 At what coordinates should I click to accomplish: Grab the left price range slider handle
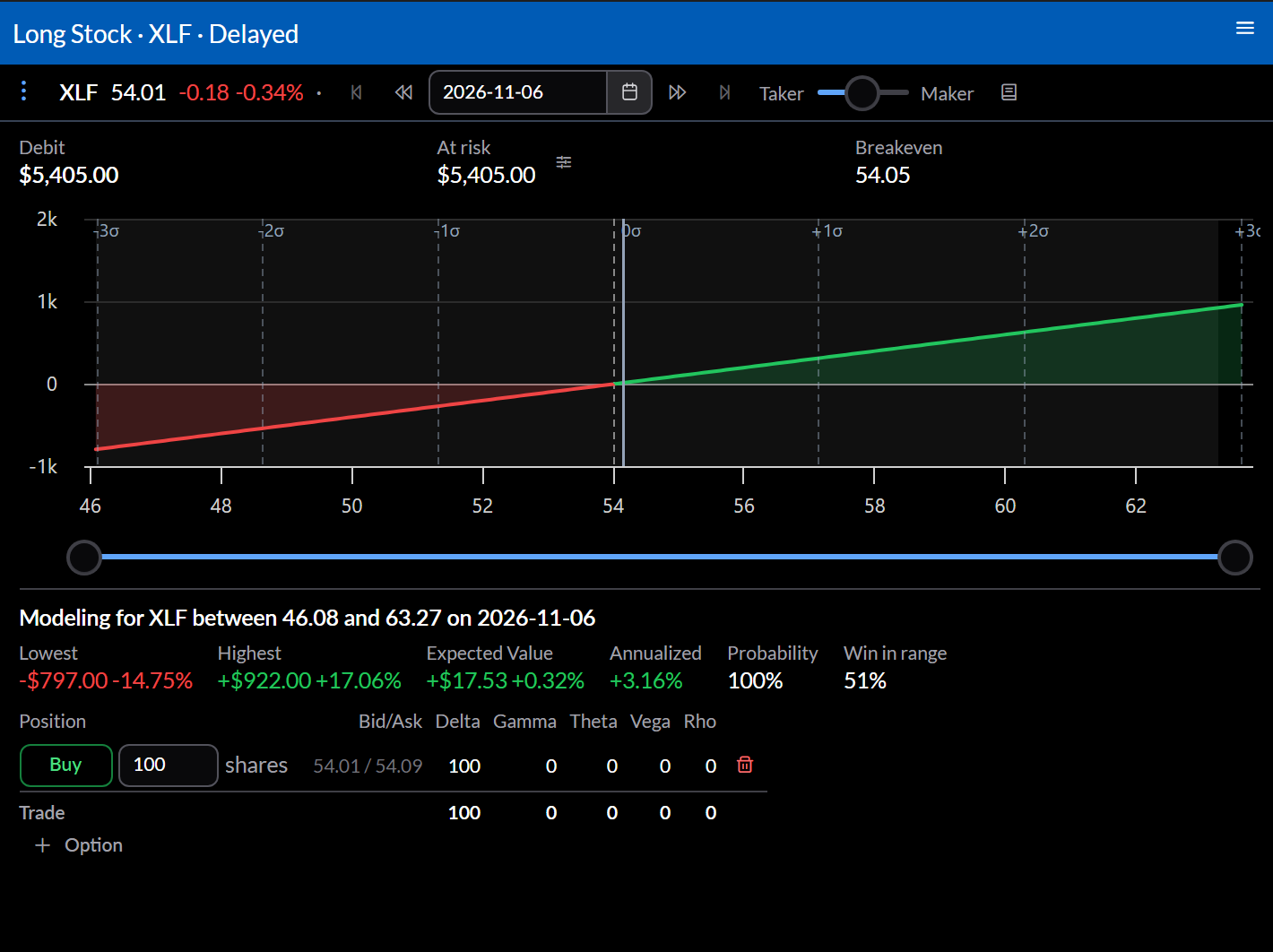pos(84,558)
